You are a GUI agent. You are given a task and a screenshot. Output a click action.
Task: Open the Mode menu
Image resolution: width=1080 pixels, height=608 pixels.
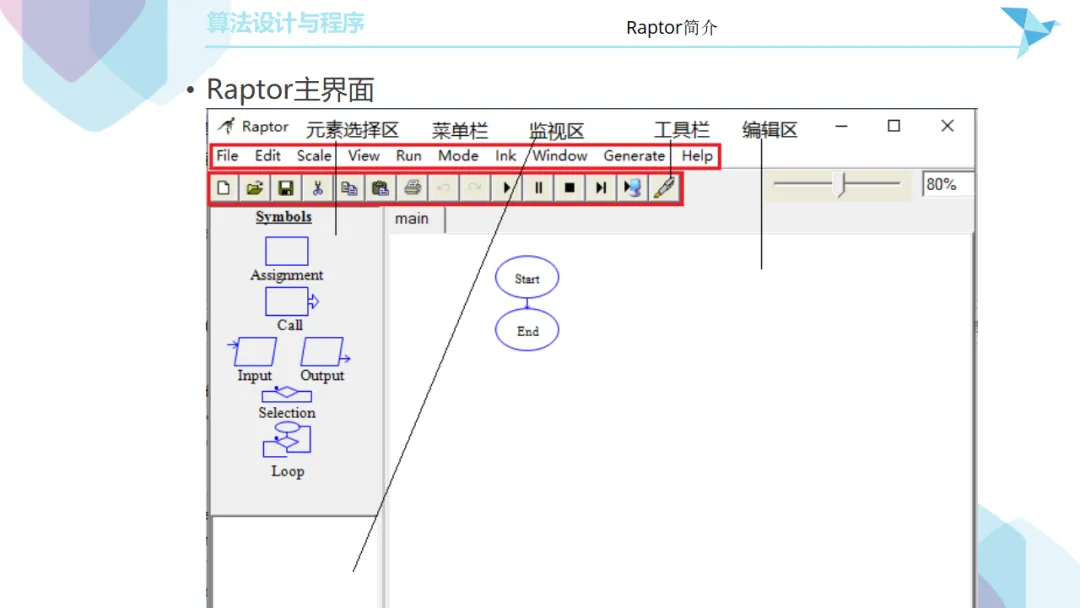[458, 156]
